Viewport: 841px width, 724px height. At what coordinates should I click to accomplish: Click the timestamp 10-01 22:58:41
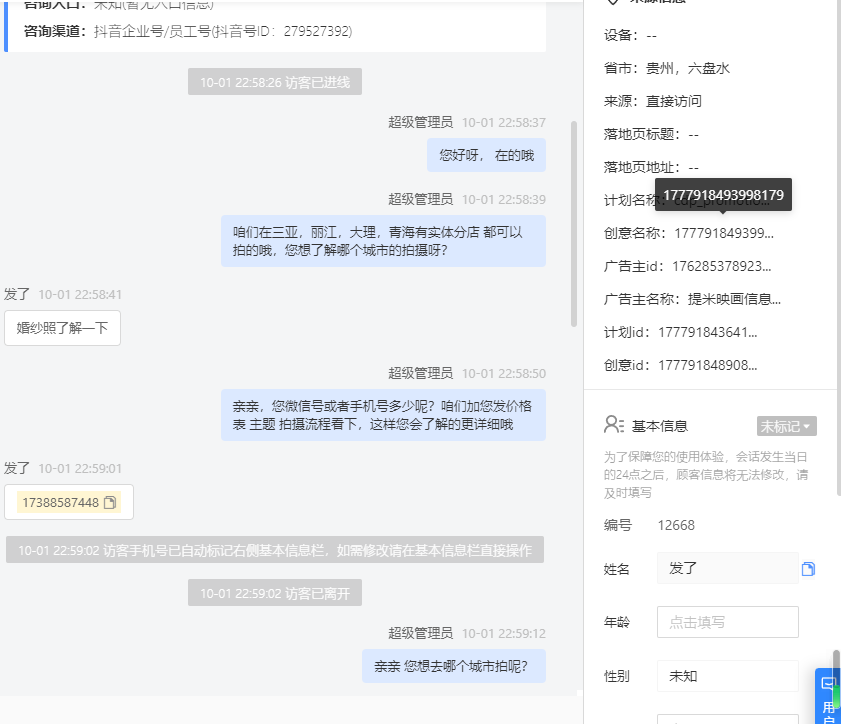pos(80,294)
